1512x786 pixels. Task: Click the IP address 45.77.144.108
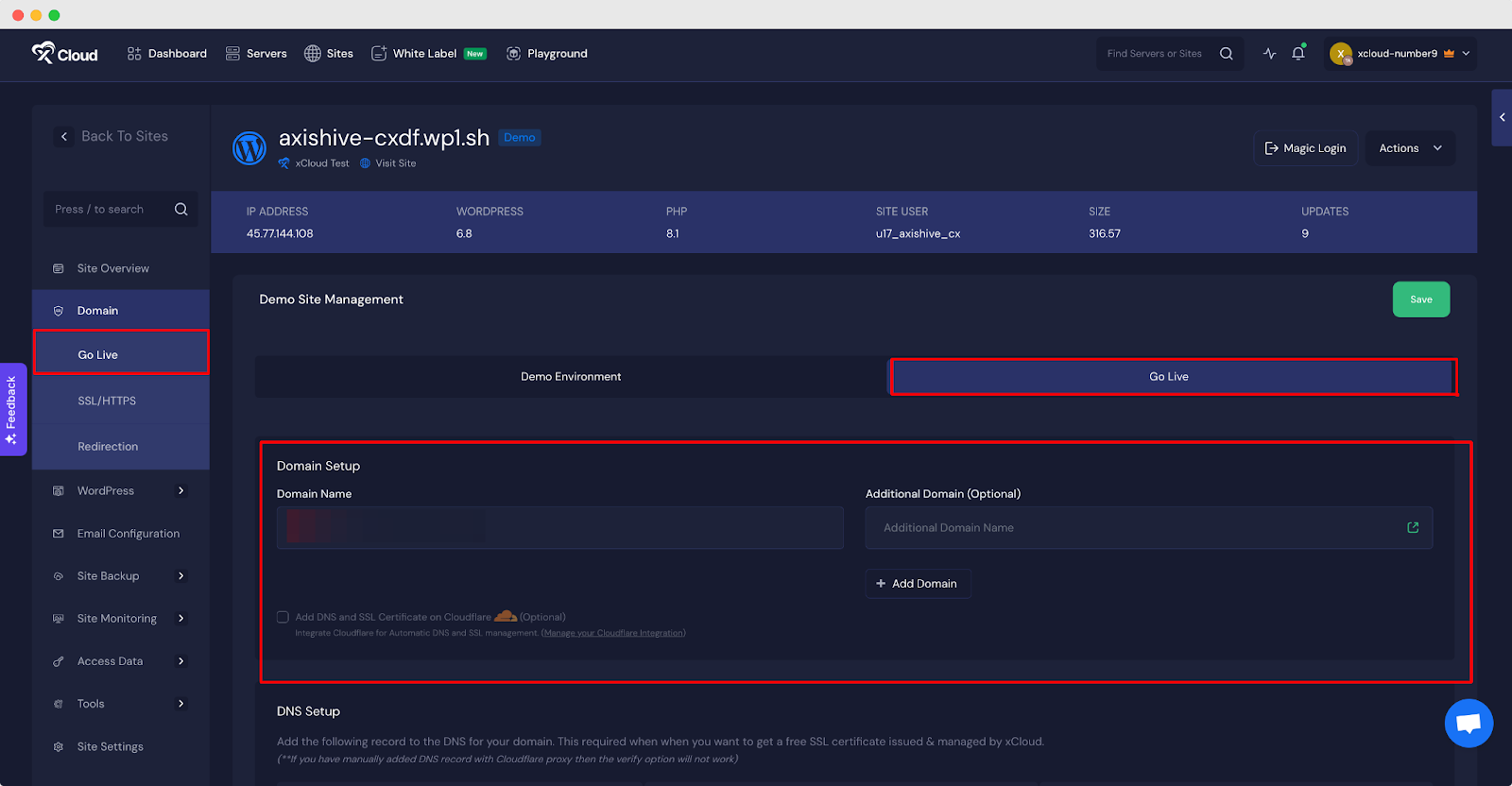(x=280, y=234)
